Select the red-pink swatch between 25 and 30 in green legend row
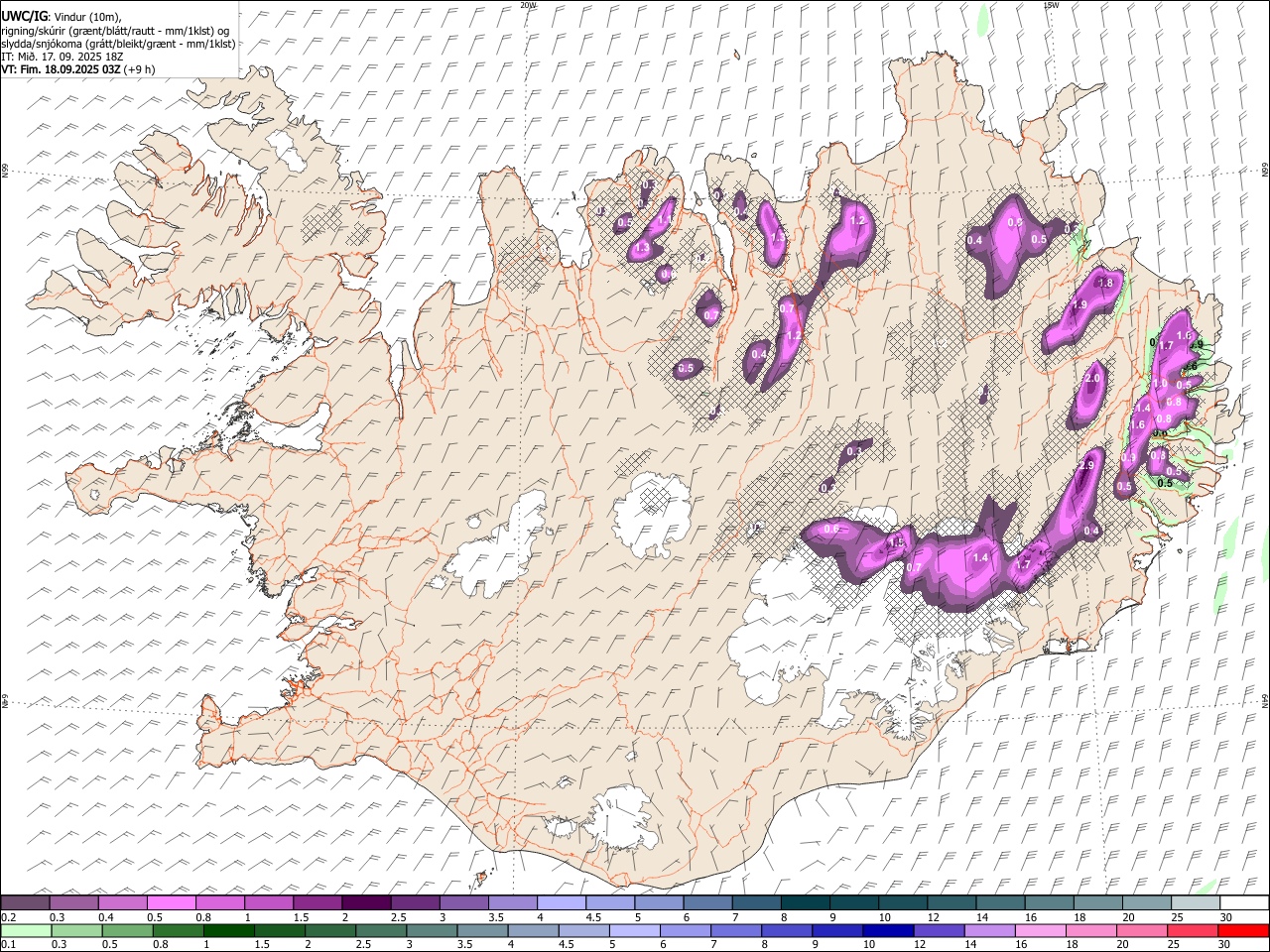1270x952 pixels. pyautogui.click(x=1193, y=931)
